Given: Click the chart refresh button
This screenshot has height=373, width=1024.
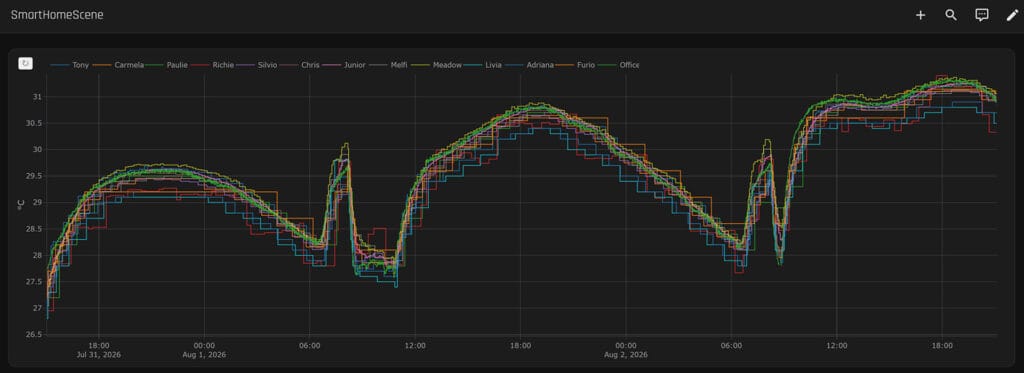Looking at the screenshot, I should point(25,63).
